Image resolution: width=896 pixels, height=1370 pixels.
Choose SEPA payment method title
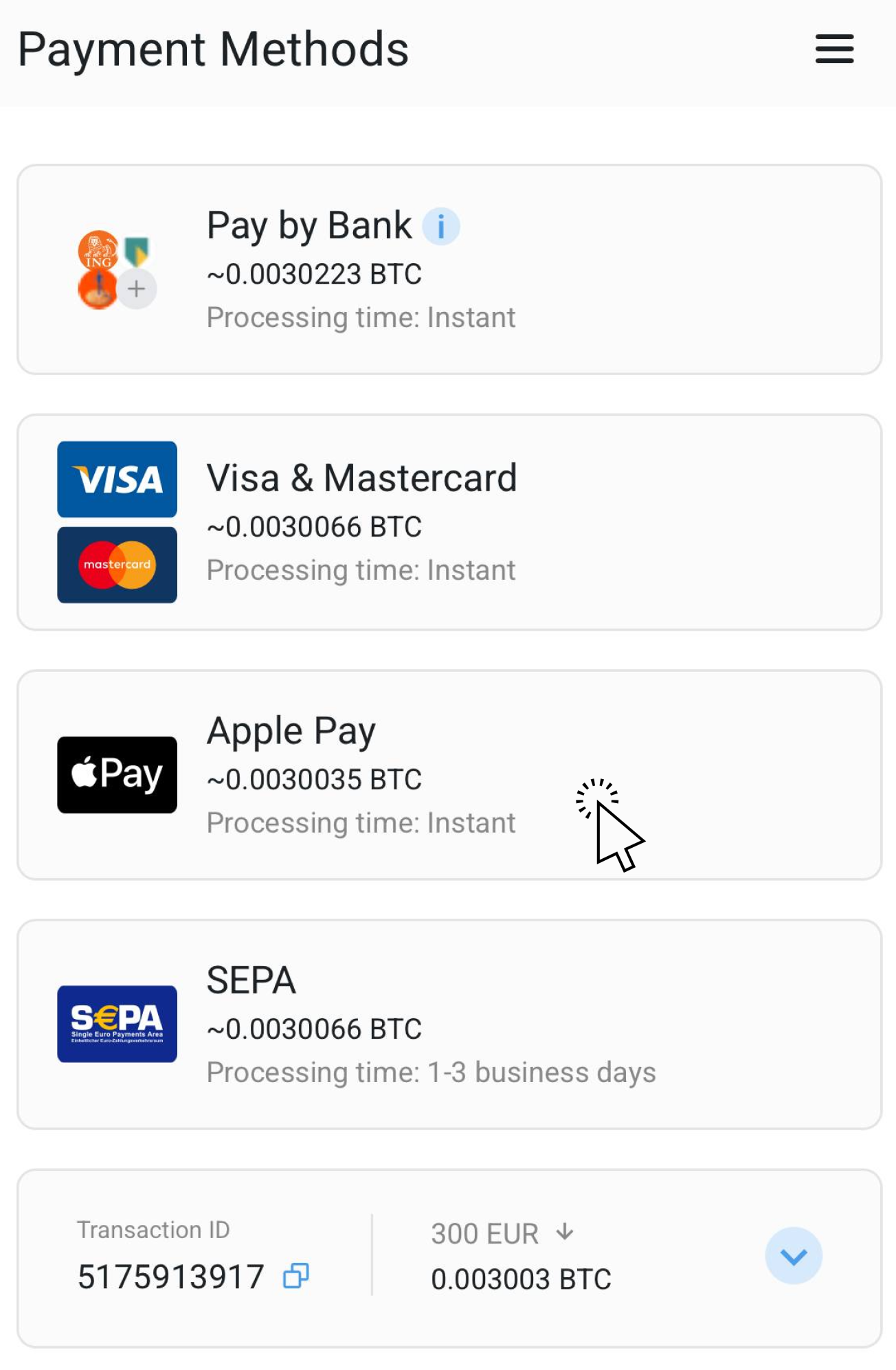pos(251,980)
